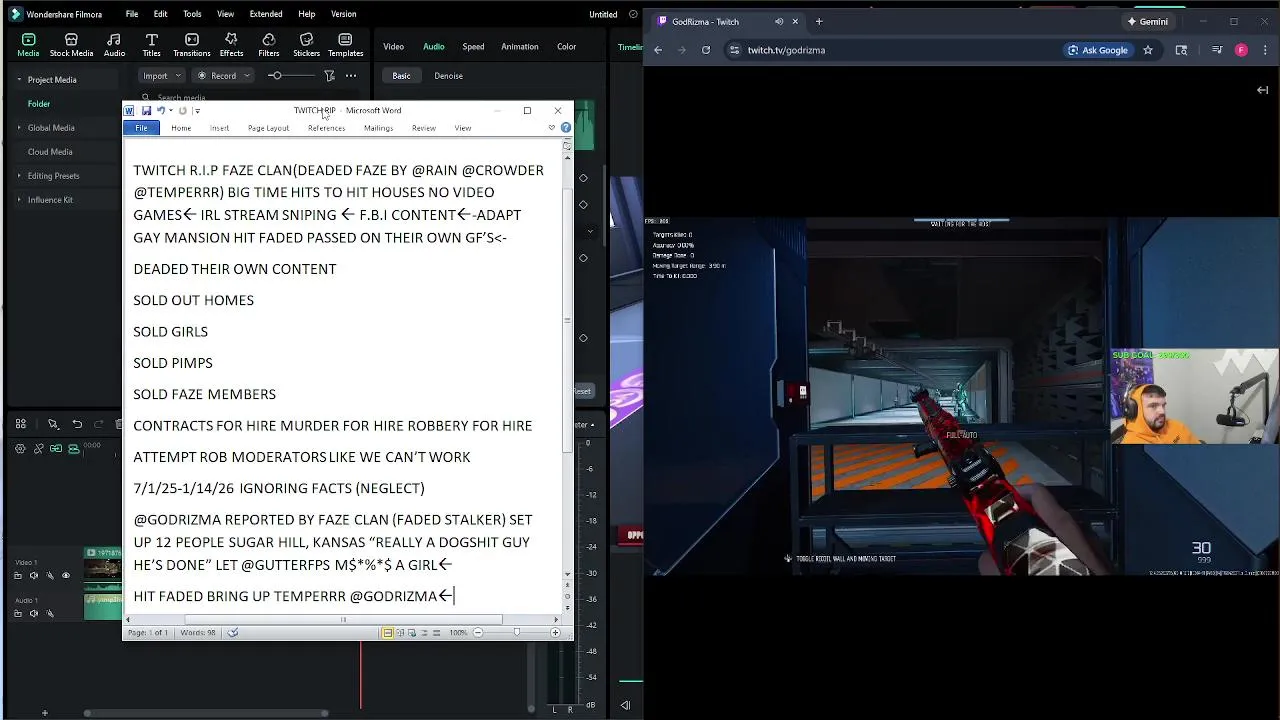Click the timeline track settings gear icon
1280x720 pixels.
[x=20, y=449]
